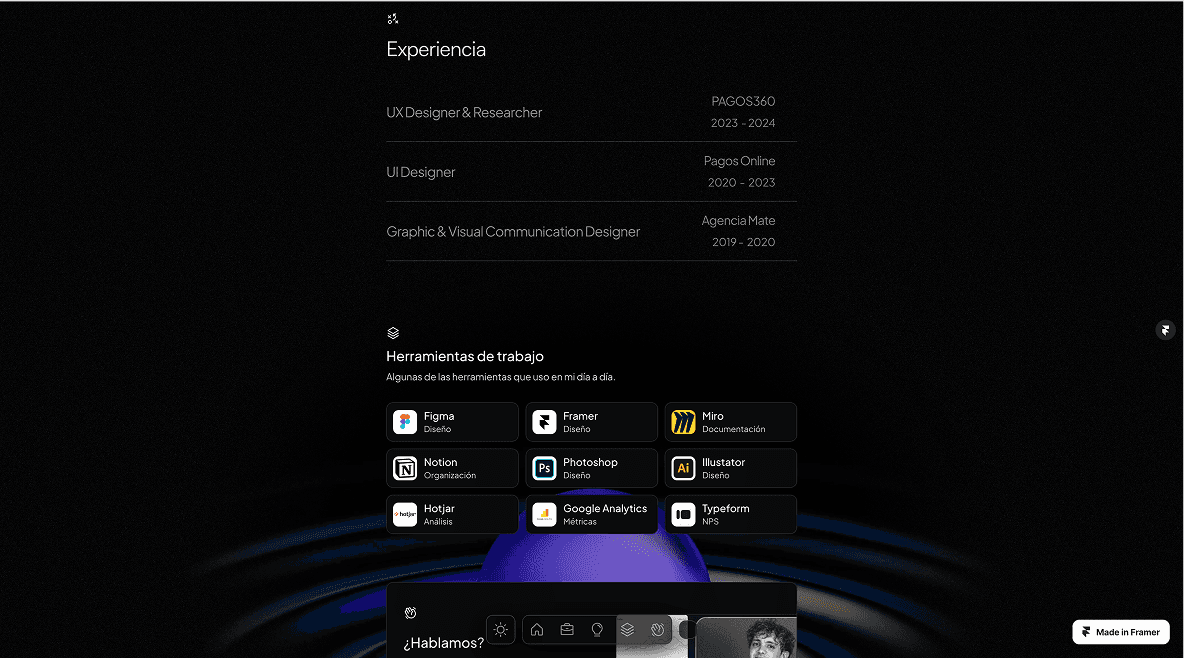Go to home via dock house icon
This screenshot has height=658, width=1184.
pos(537,629)
